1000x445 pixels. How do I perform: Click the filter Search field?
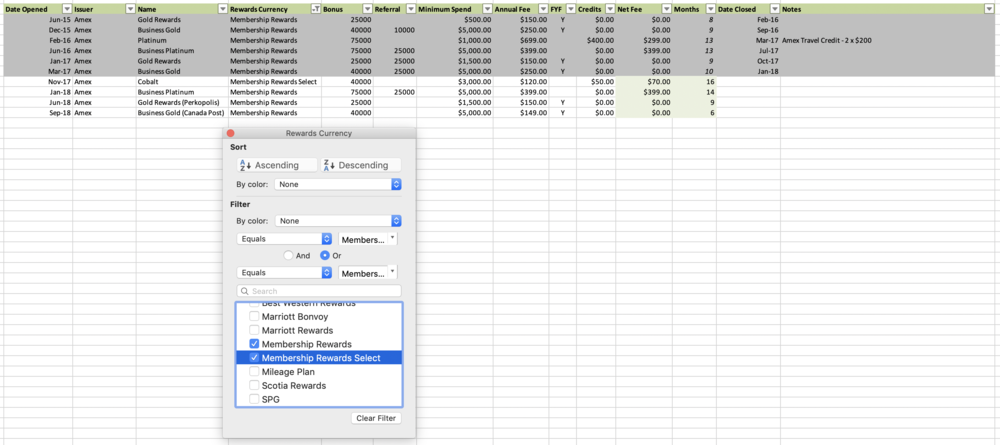tap(318, 291)
